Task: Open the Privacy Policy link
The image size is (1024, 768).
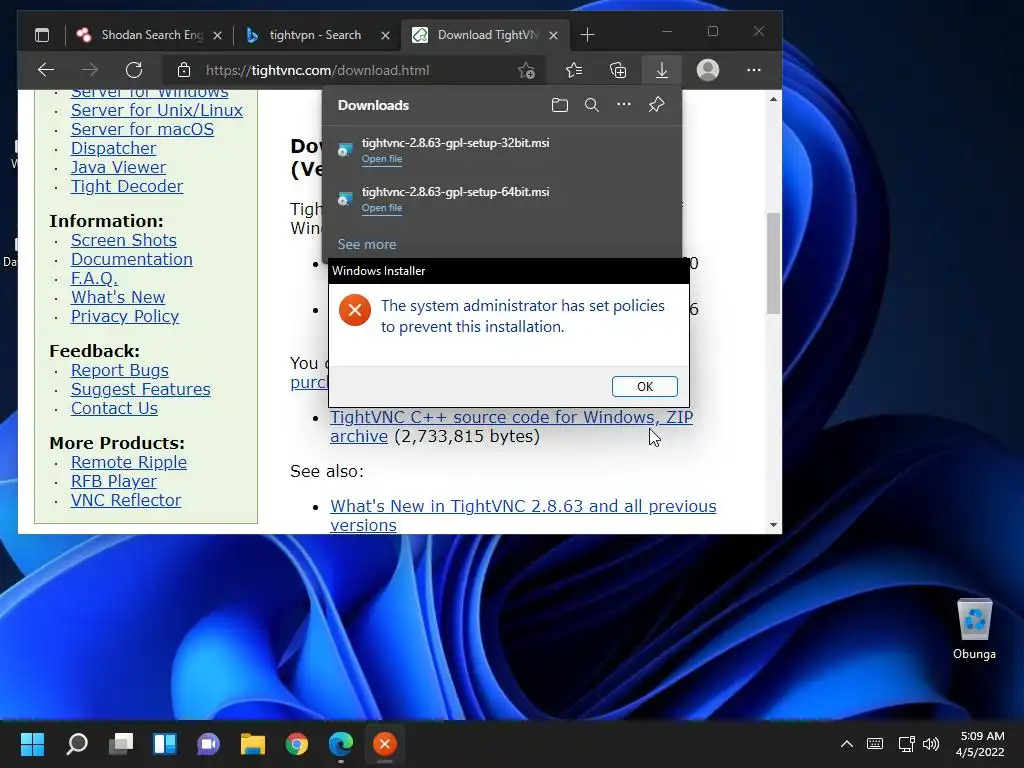Action: [125, 316]
